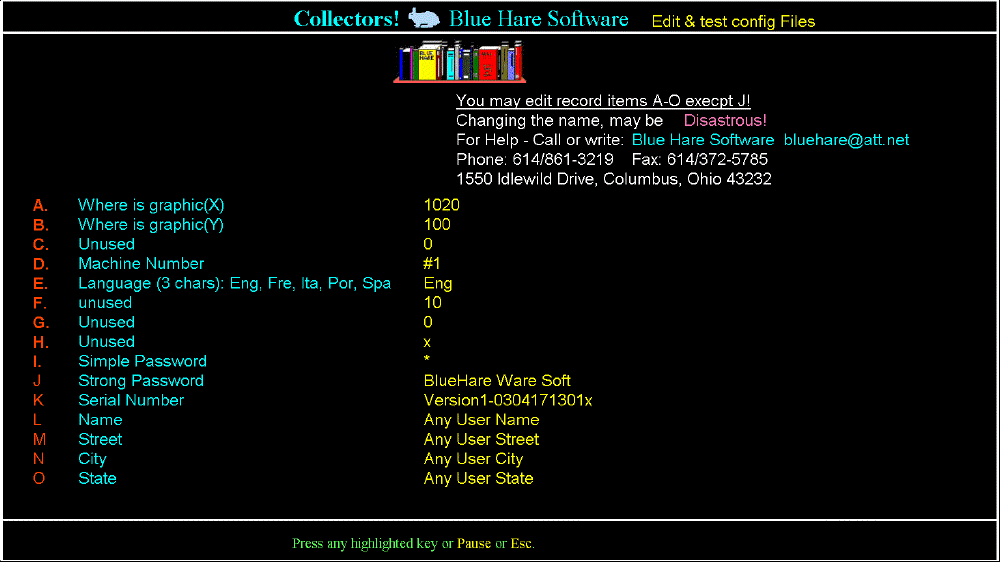Screen dimensions: 1000x562
Task: Choose highlighted key F. for unused
Action: pos(40,303)
